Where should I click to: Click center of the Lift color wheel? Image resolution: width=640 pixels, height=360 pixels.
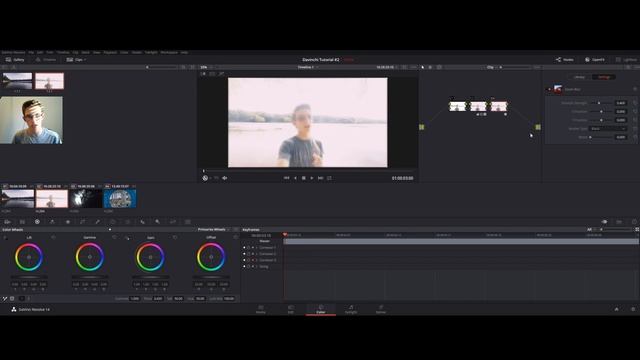pos(29,257)
